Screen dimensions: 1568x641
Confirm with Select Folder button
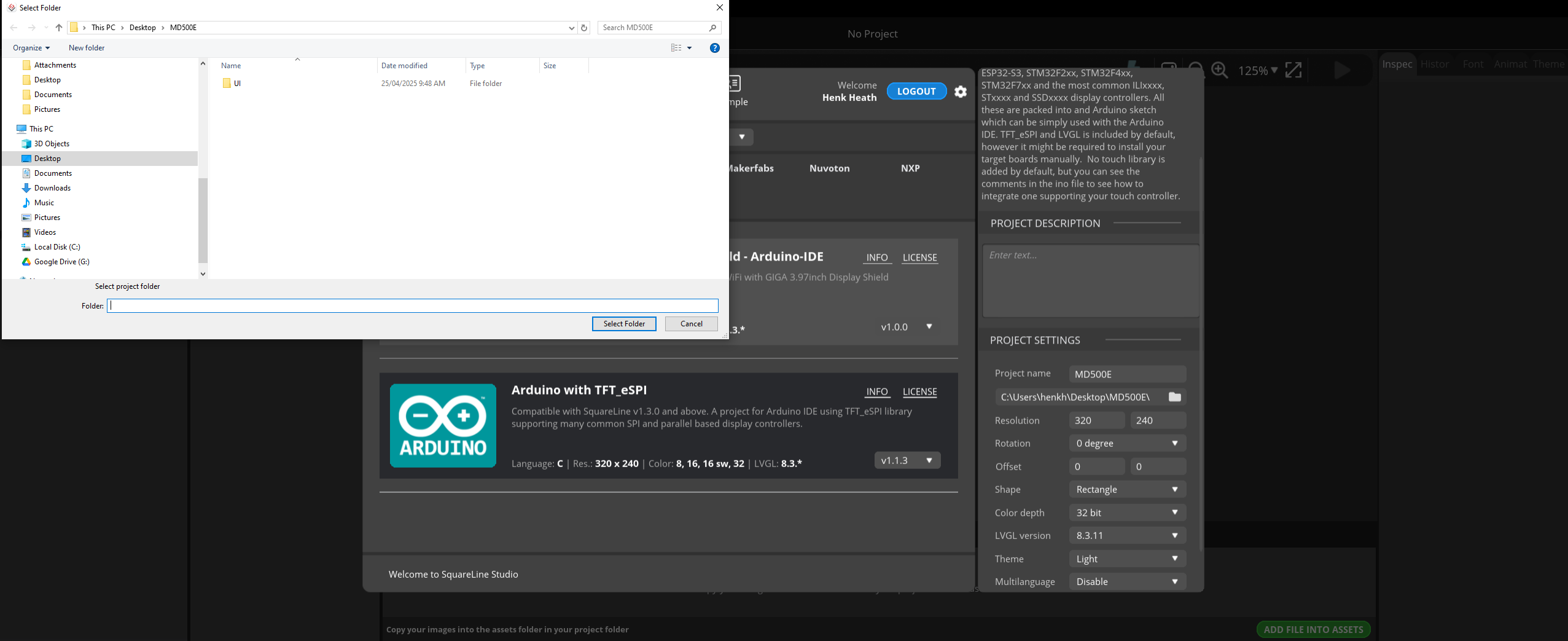click(x=624, y=324)
